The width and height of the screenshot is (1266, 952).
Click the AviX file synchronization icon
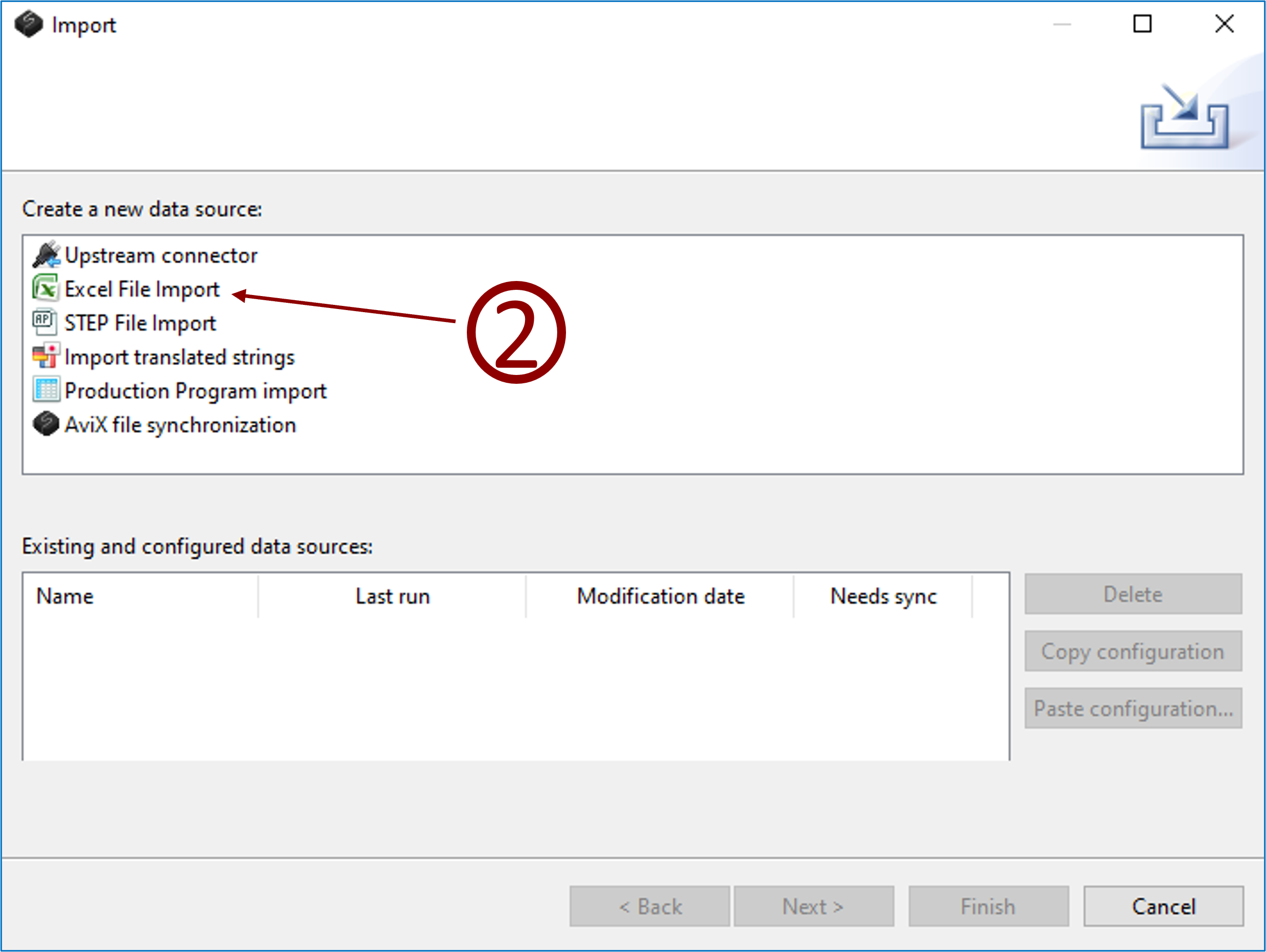pos(46,424)
